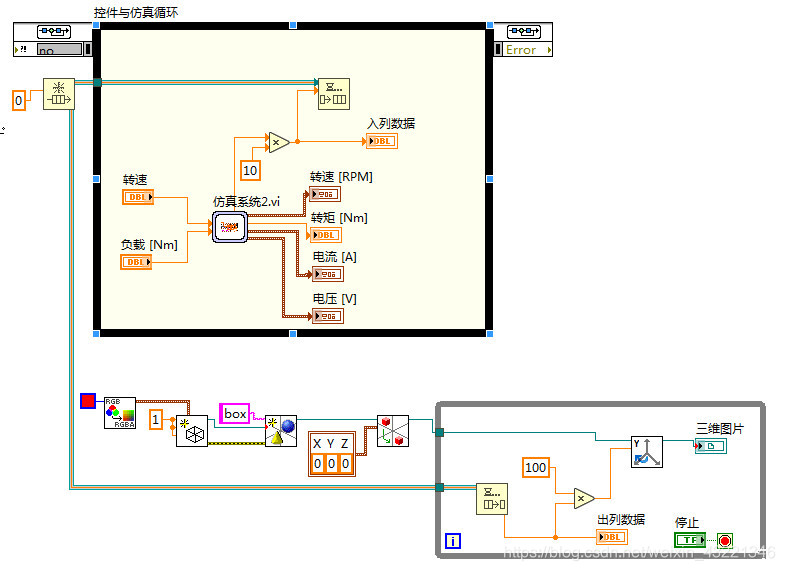Select the 转速 DBL control terminal
The width and height of the screenshot is (785, 571).
coord(138,197)
